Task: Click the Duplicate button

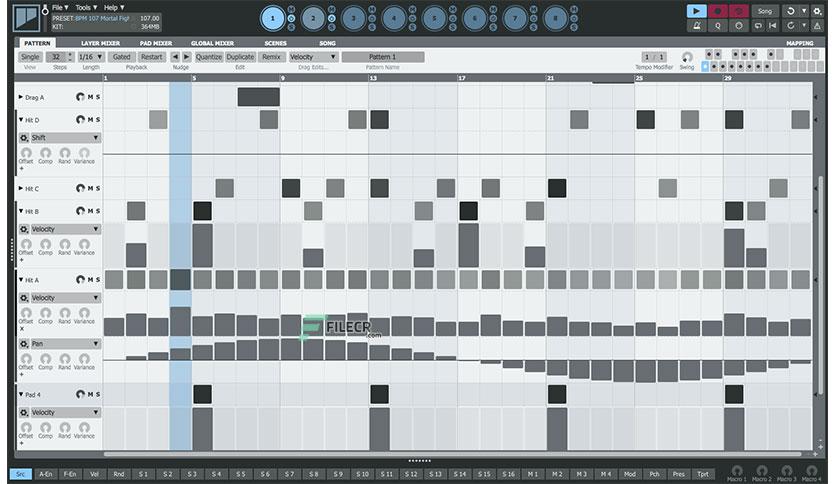Action: click(x=240, y=57)
